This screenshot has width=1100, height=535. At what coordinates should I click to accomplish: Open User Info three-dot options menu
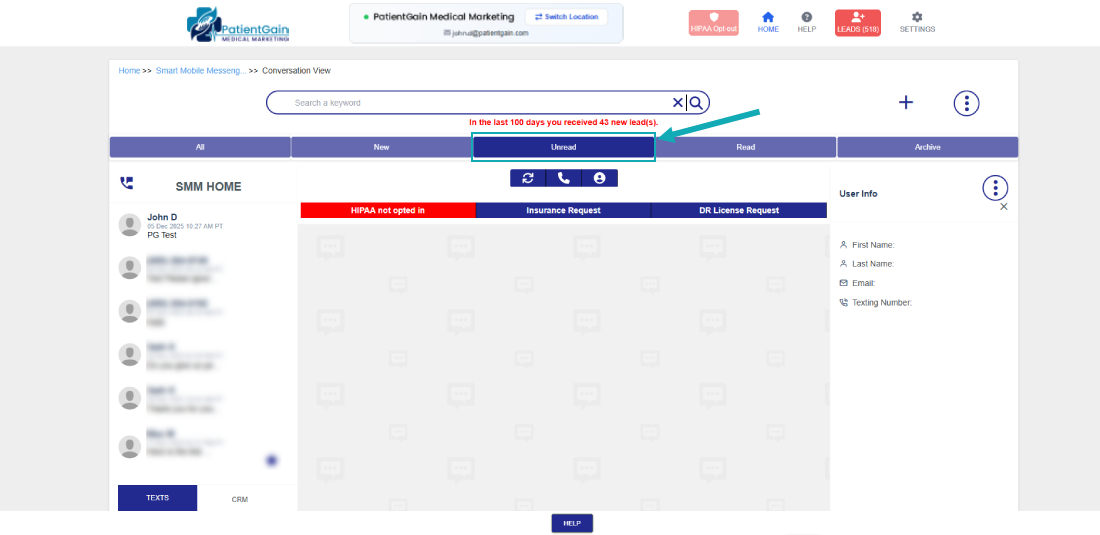(x=995, y=187)
